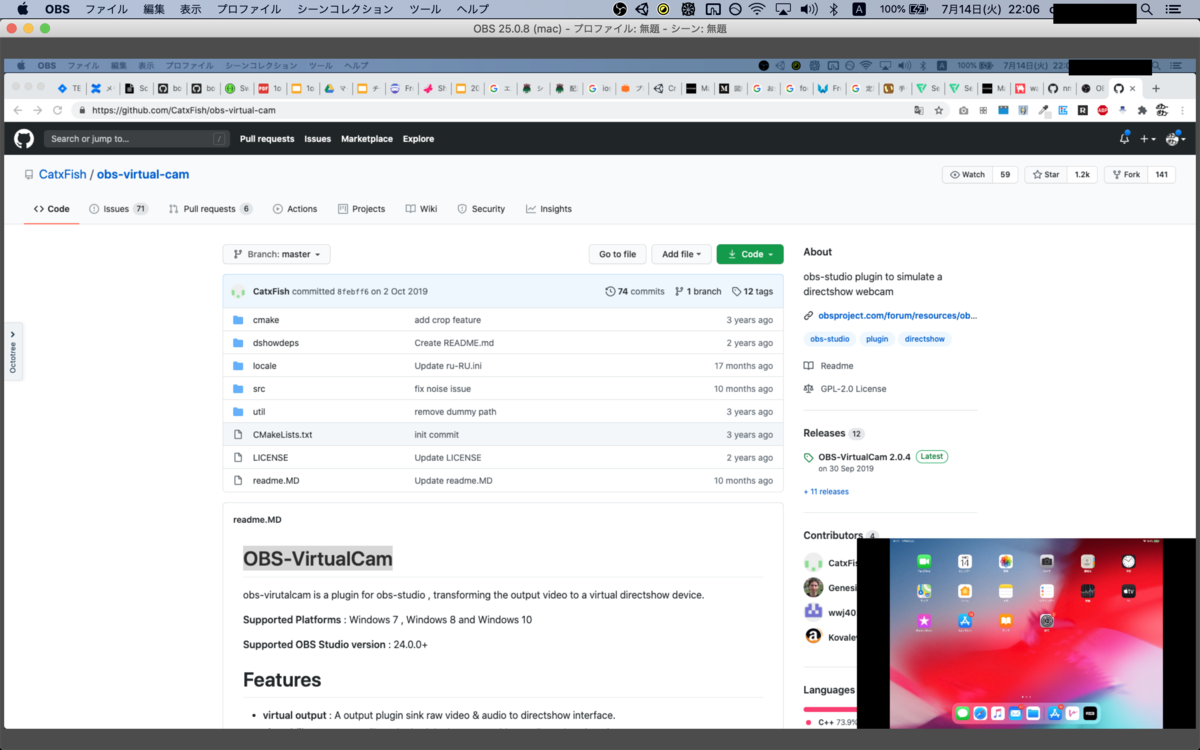Show the + 11 releases link

click(826, 491)
